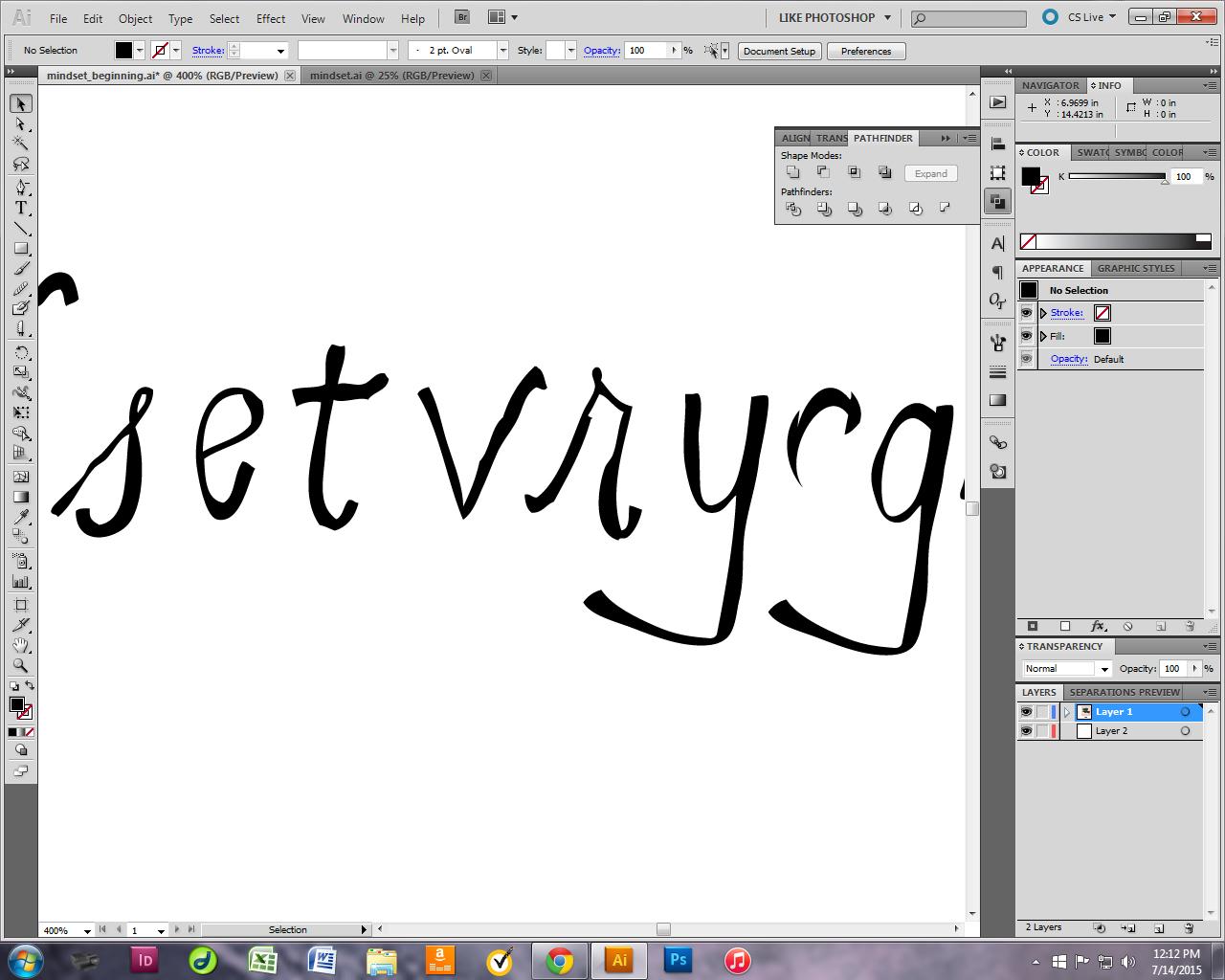The image size is (1225, 980).
Task: Open the LIKE PHOTOSHOP workspace dropdown
Action: [x=835, y=17]
